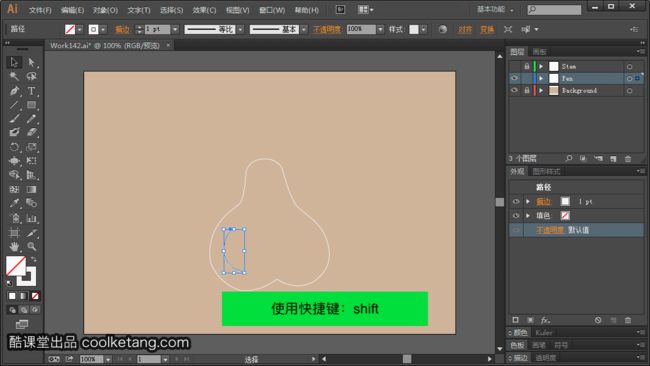
Task: Click the locate object magnifier in Layers panel
Action: point(569,158)
